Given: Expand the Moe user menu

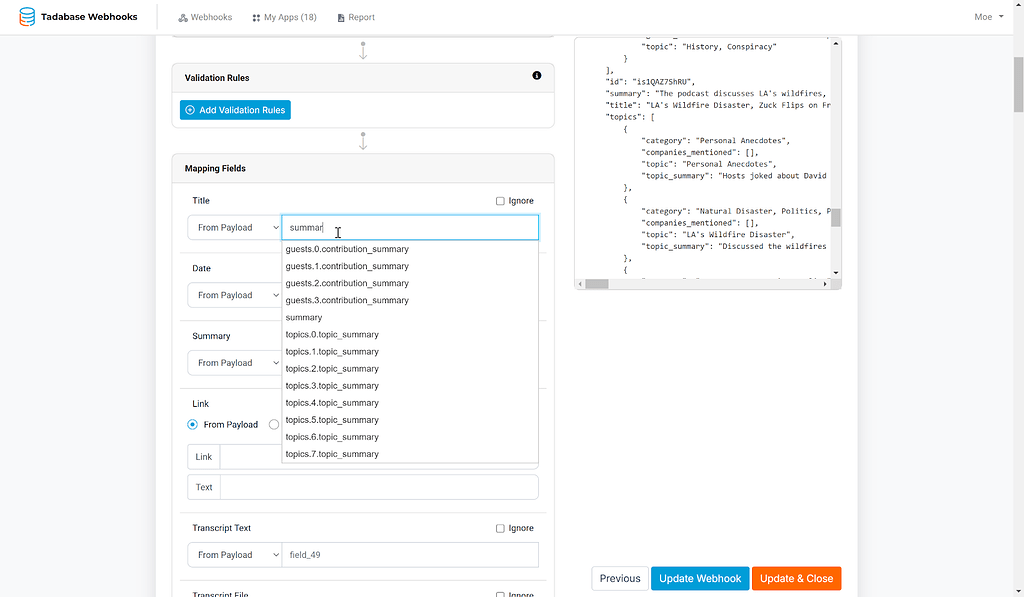Looking at the screenshot, I should point(989,17).
